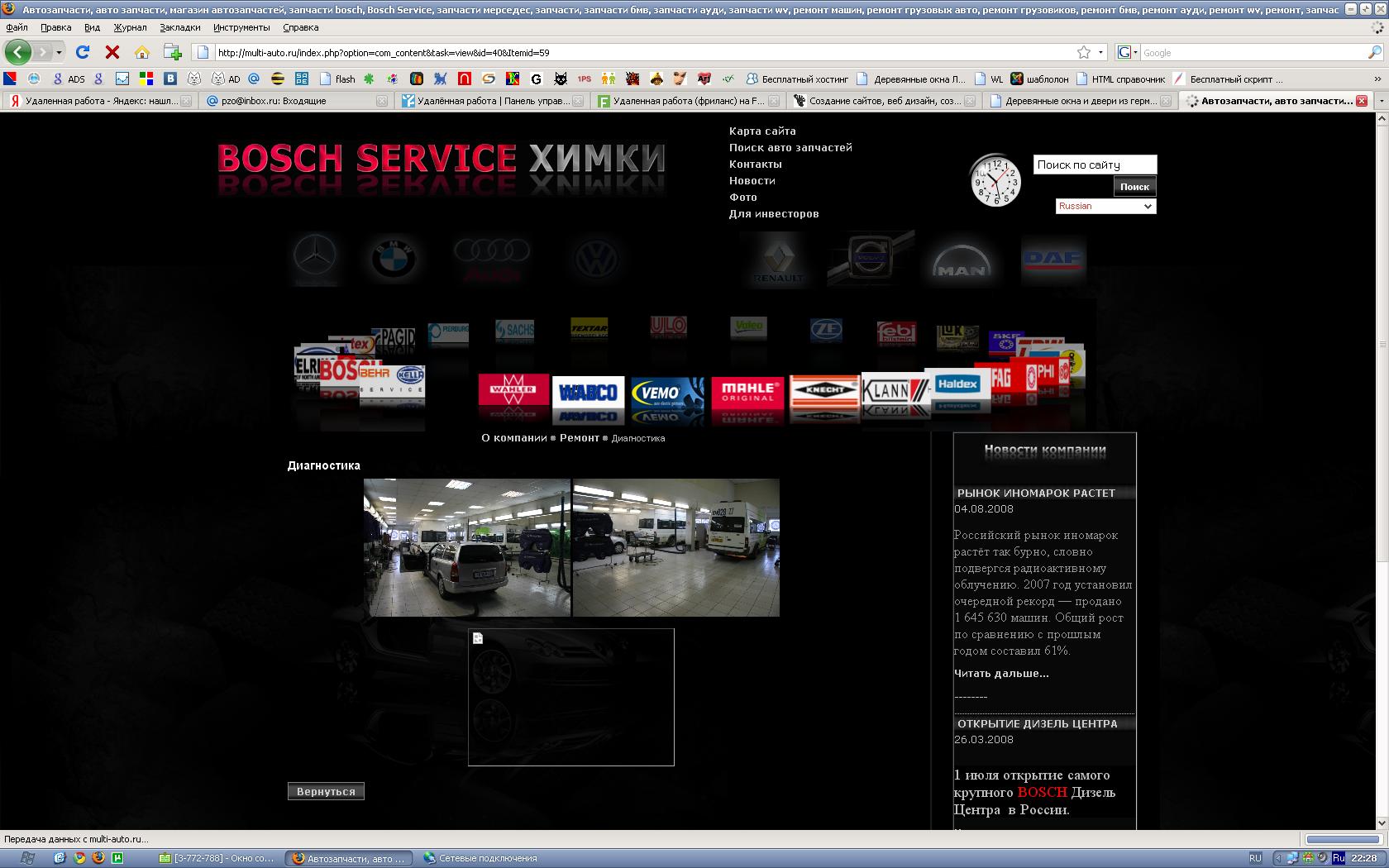Open the Контакты link
The width and height of the screenshot is (1389, 868).
point(755,164)
